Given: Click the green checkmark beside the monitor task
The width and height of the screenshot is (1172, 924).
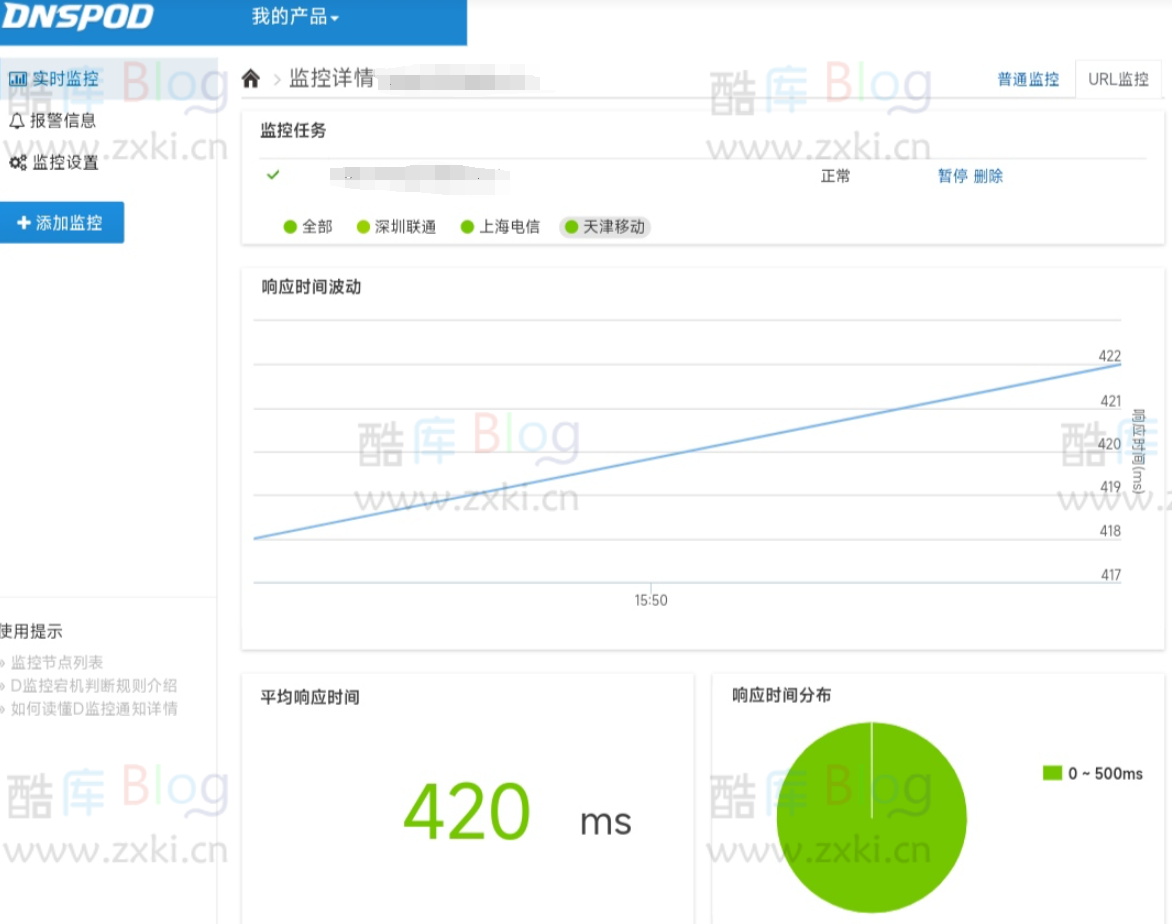Looking at the screenshot, I should (x=272, y=176).
